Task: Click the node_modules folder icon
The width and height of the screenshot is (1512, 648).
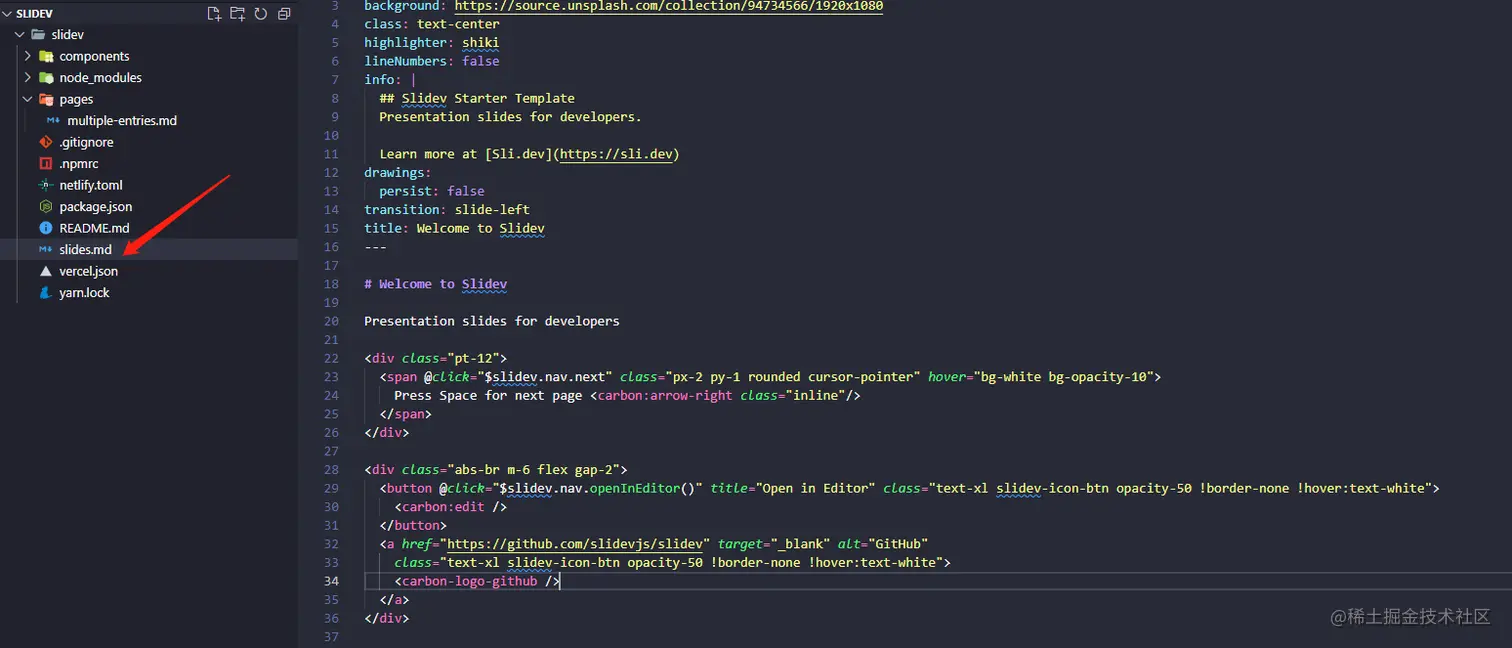Action: click(x=46, y=78)
